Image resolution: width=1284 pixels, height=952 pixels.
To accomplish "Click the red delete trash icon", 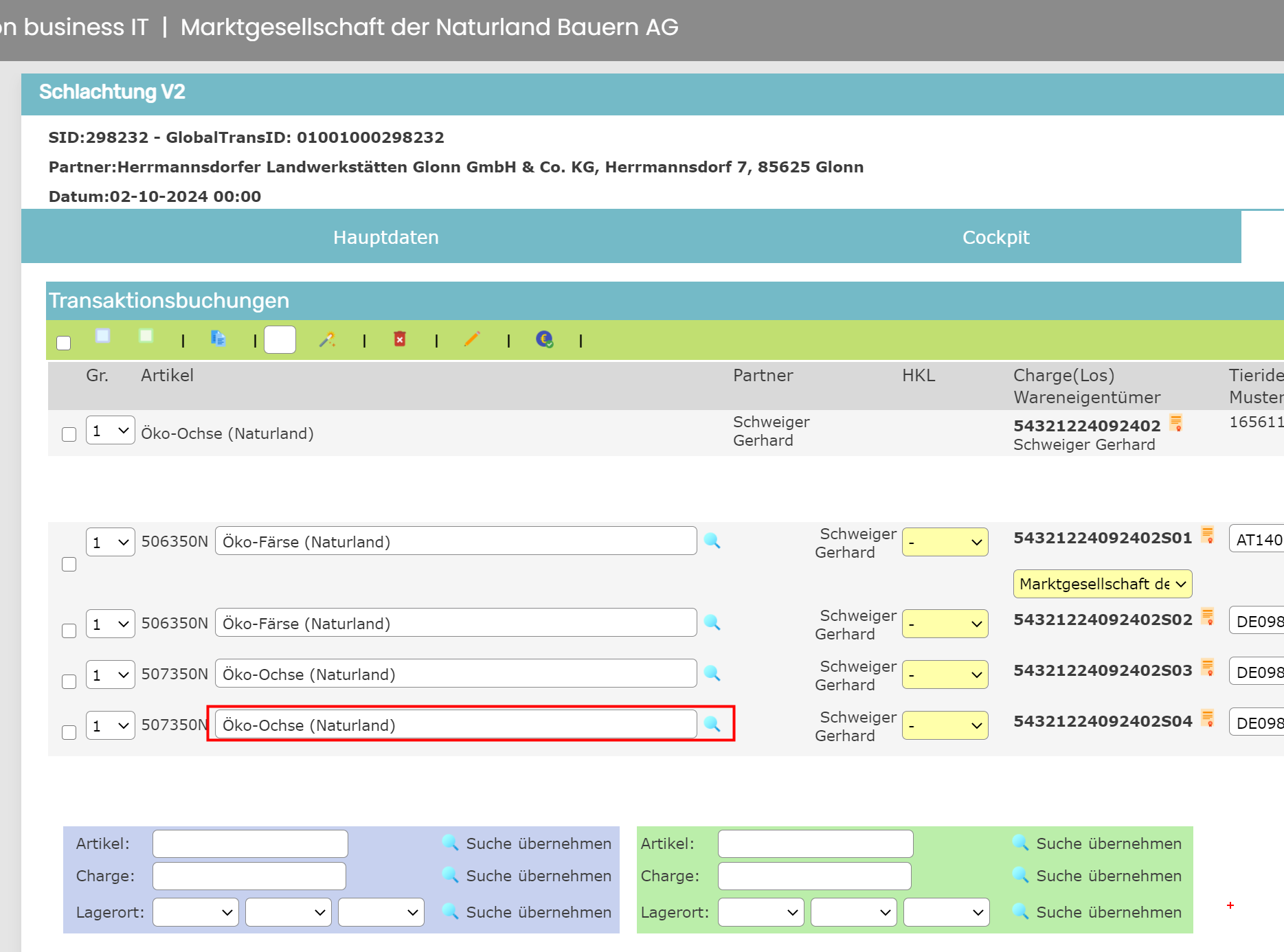I will [x=400, y=339].
